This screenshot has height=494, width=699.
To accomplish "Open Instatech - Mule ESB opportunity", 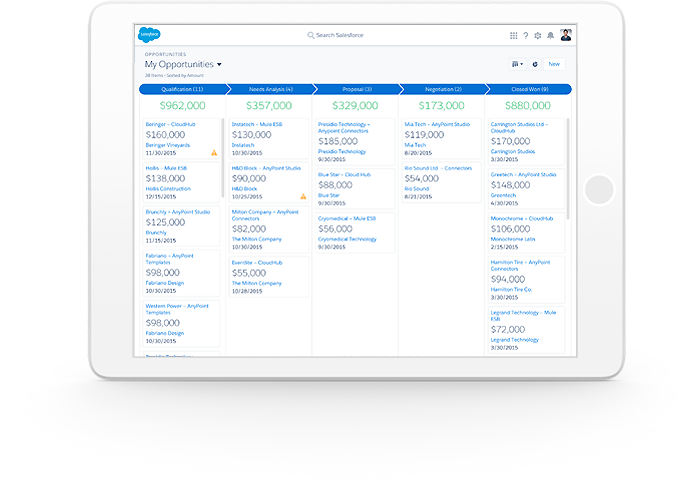I will pos(257,124).
